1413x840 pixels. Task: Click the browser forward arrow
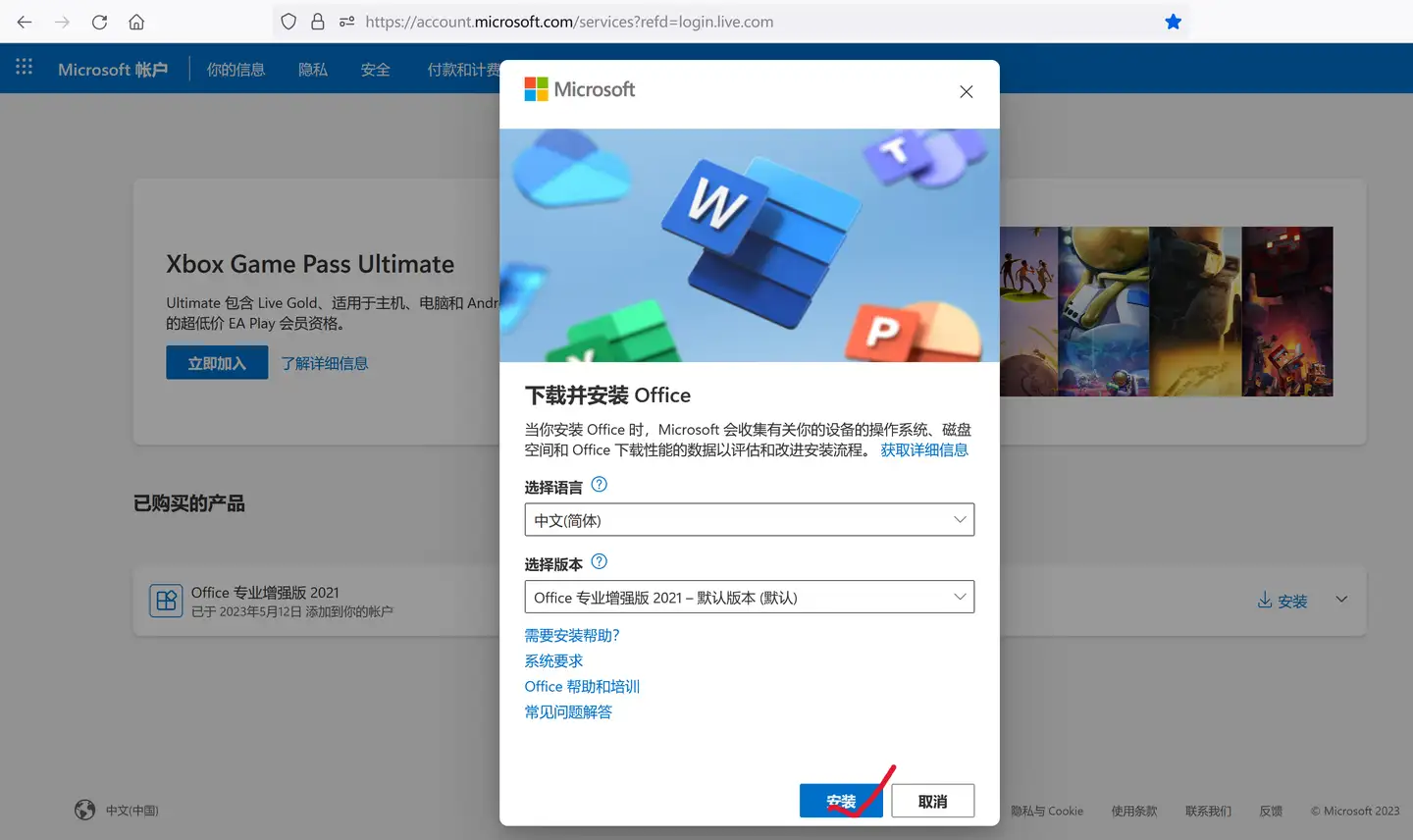pos(62,22)
